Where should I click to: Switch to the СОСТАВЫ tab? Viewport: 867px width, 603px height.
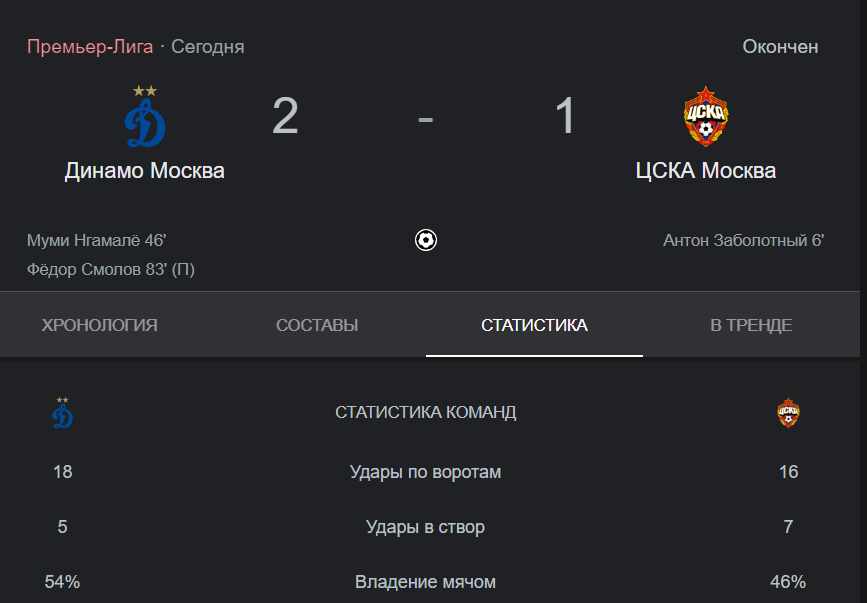317,325
